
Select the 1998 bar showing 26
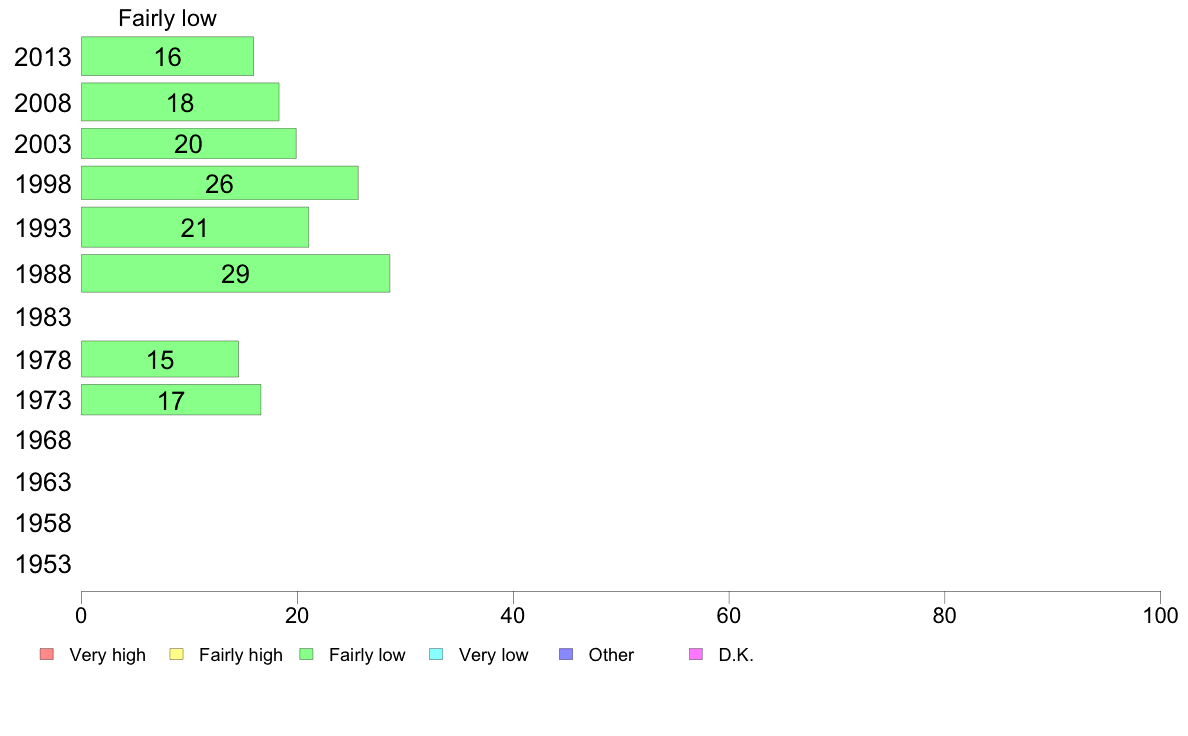coord(220,183)
